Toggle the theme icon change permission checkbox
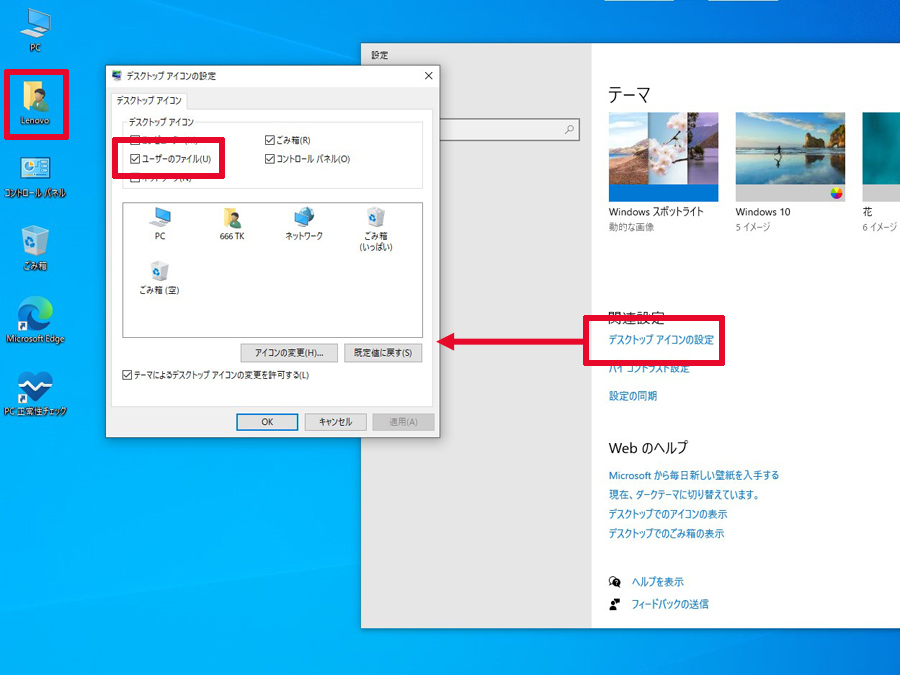Screen dimensions: 900x675 tap(127, 375)
